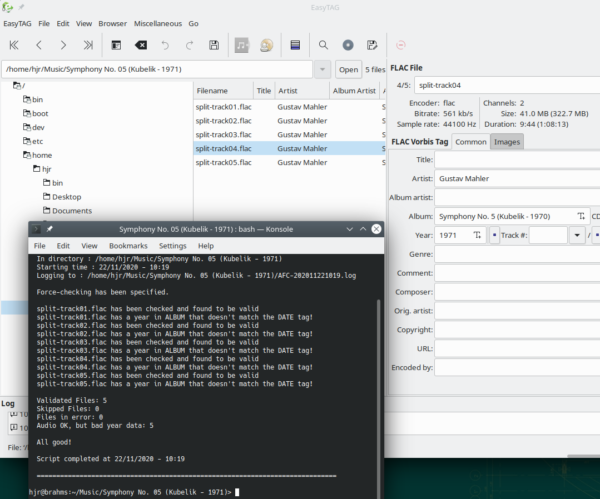Click the filename field split-track04

click(x=507, y=85)
